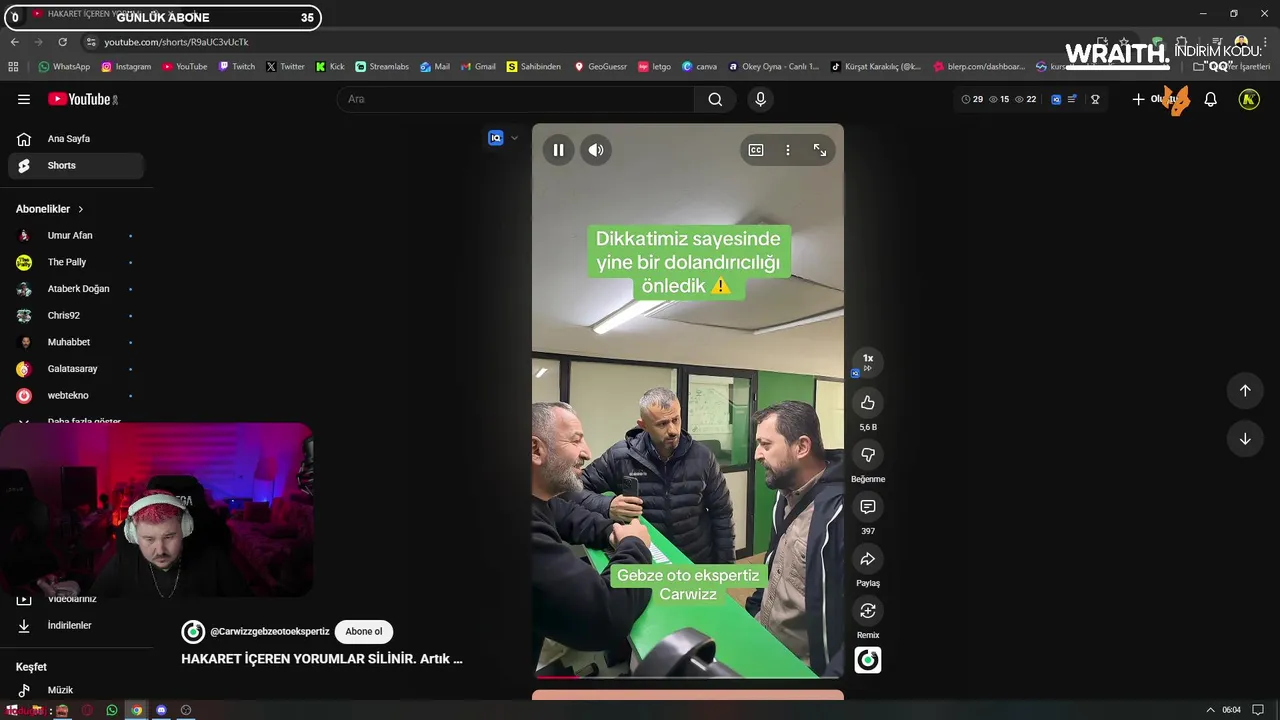Remix this Short

click(x=868, y=611)
